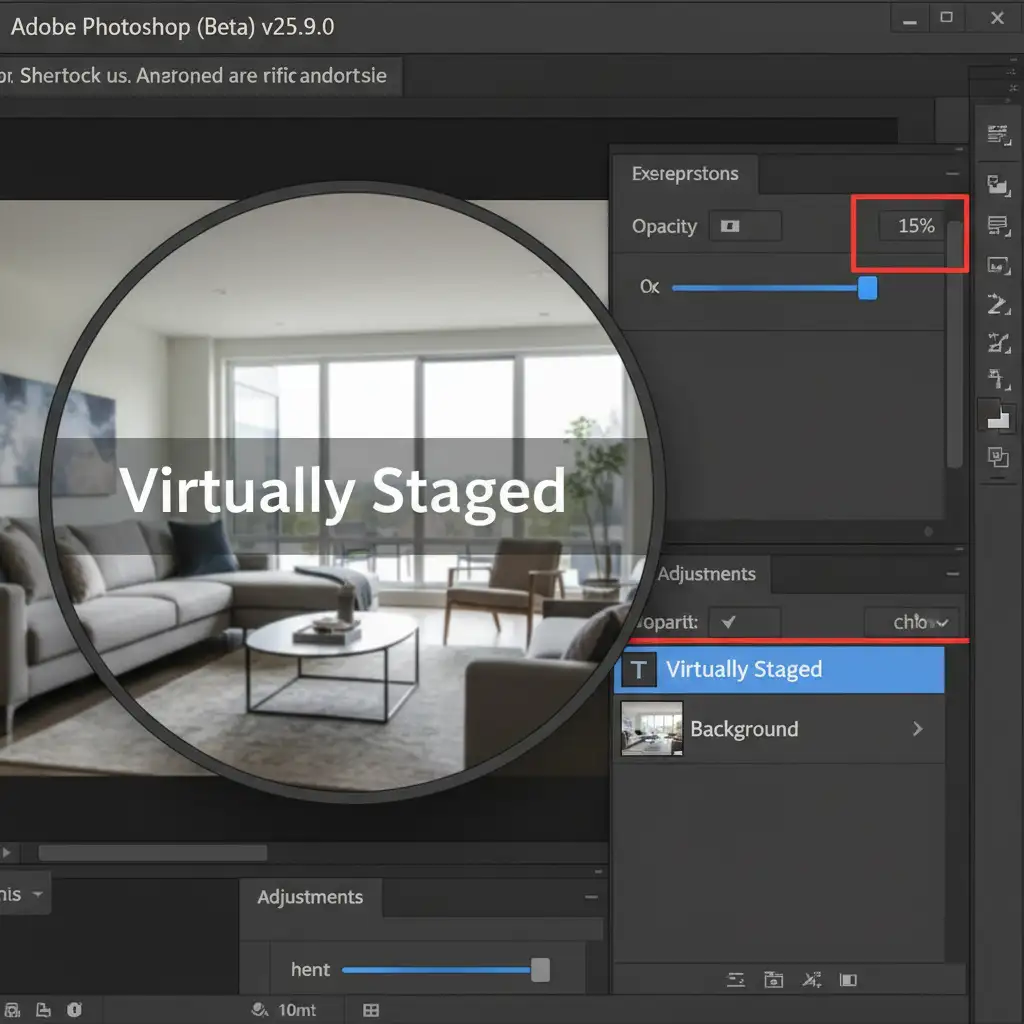This screenshot has height=1024, width=1024.
Task: Open the dropdown at bottom-left panel edge
Action: tap(38, 894)
